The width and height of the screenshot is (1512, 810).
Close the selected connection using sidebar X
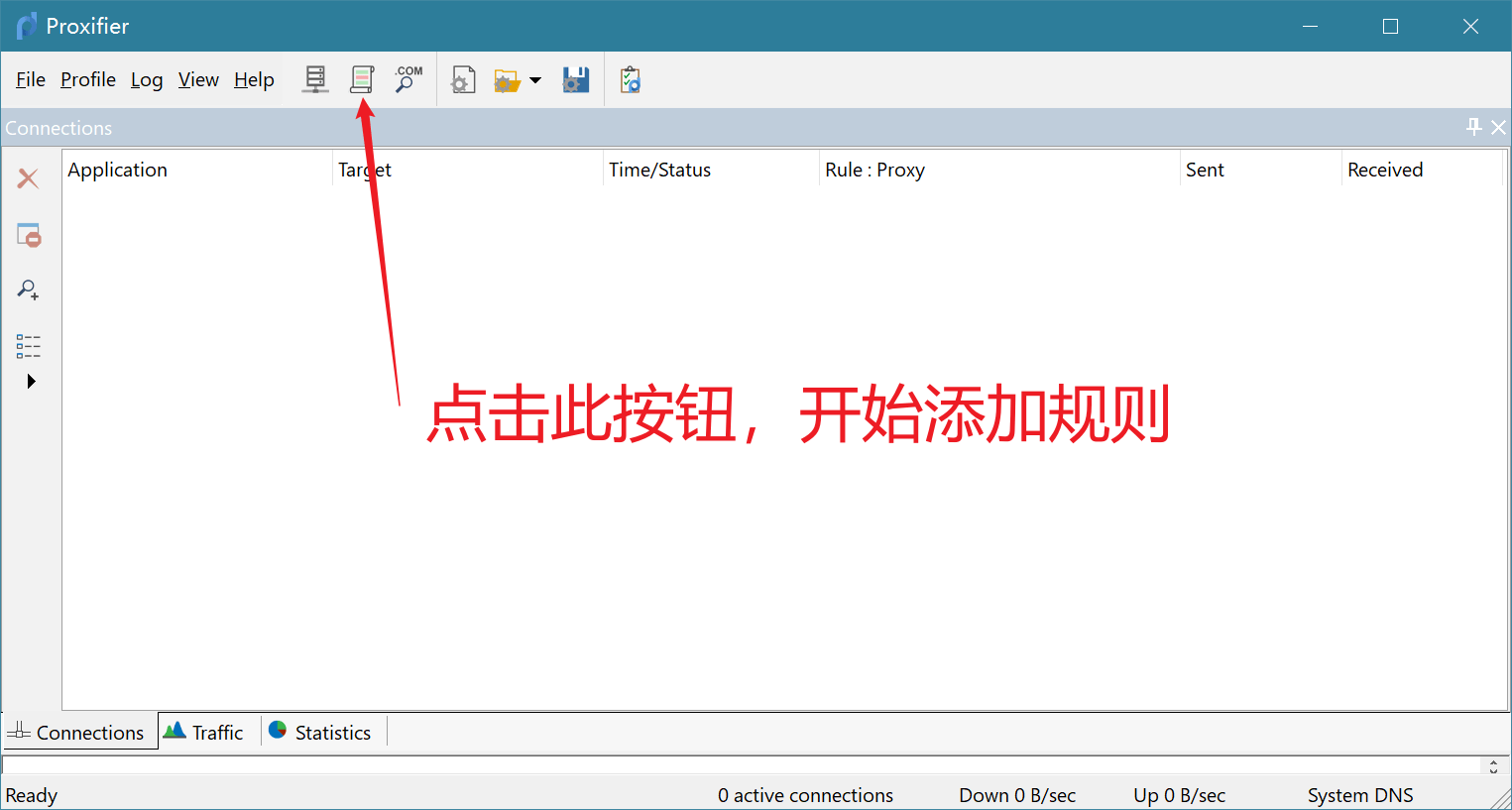pos(28,178)
